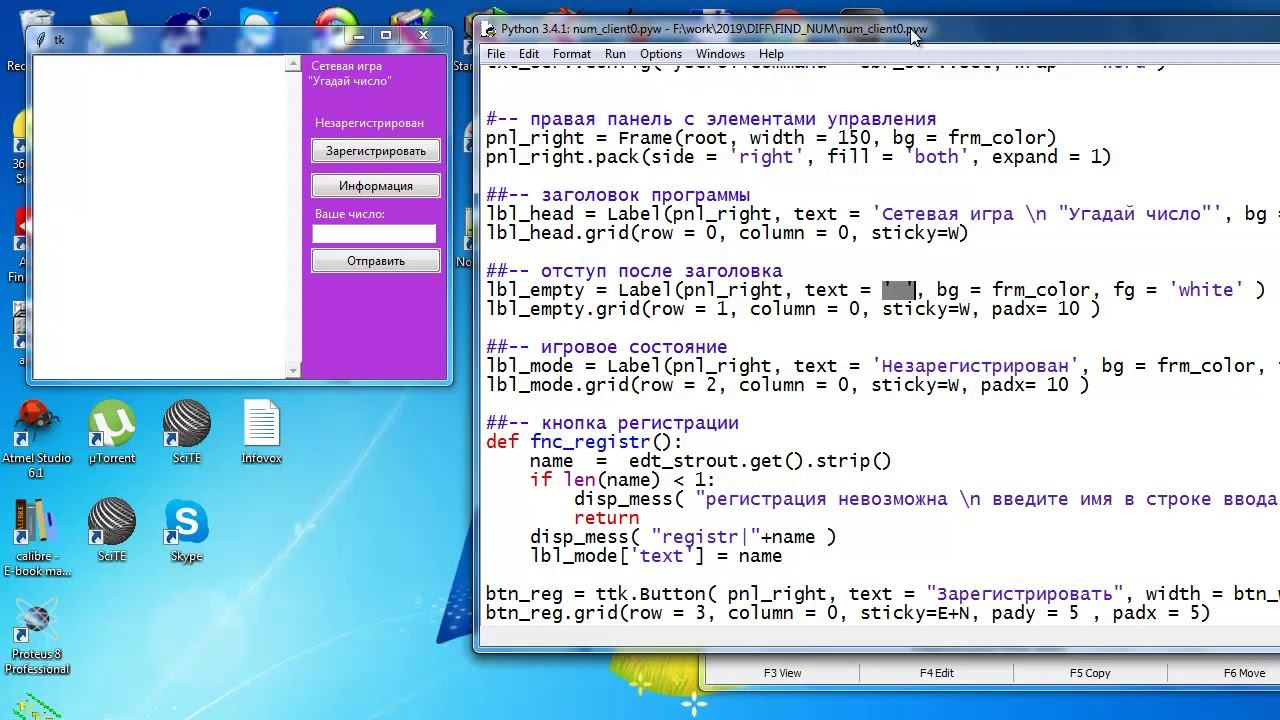Click the "pnl_right.pack" code line

tap(799, 157)
